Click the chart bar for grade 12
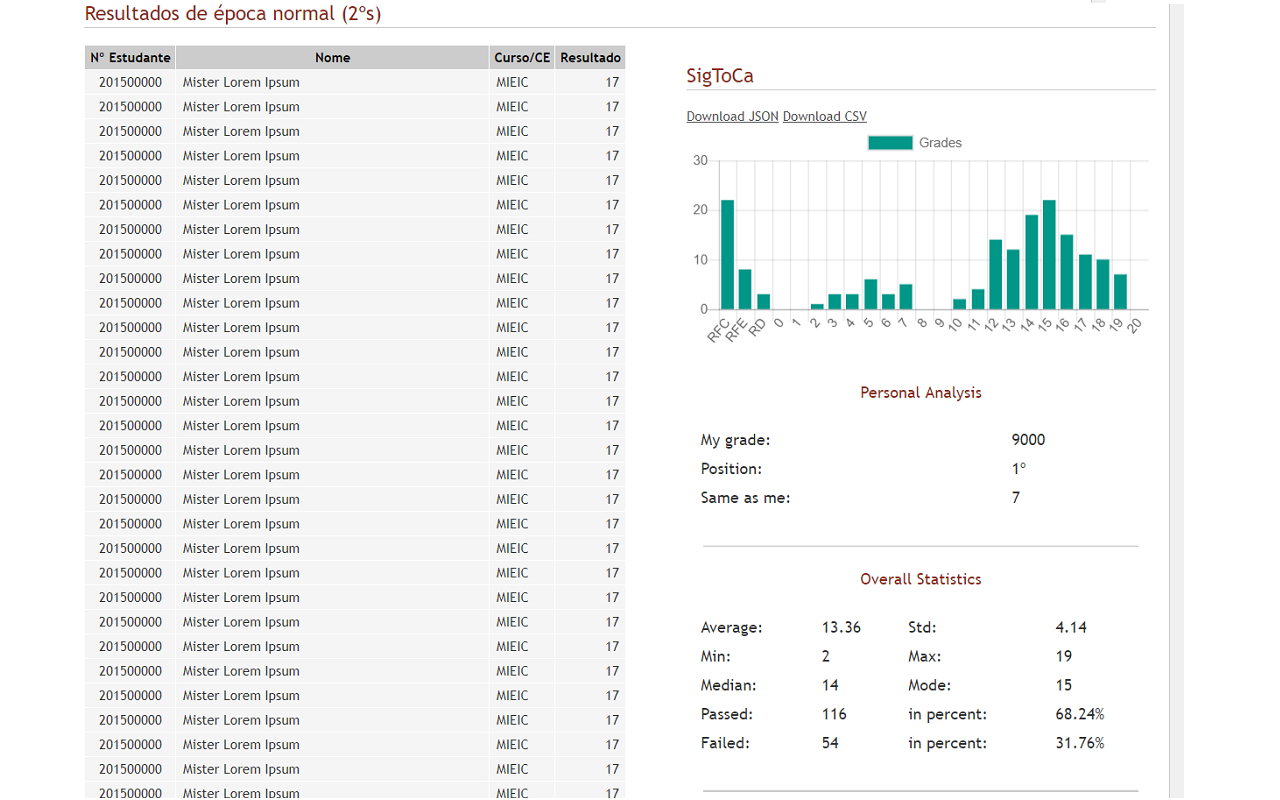Viewport: 1280px width, 800px height. coord(995,275)
